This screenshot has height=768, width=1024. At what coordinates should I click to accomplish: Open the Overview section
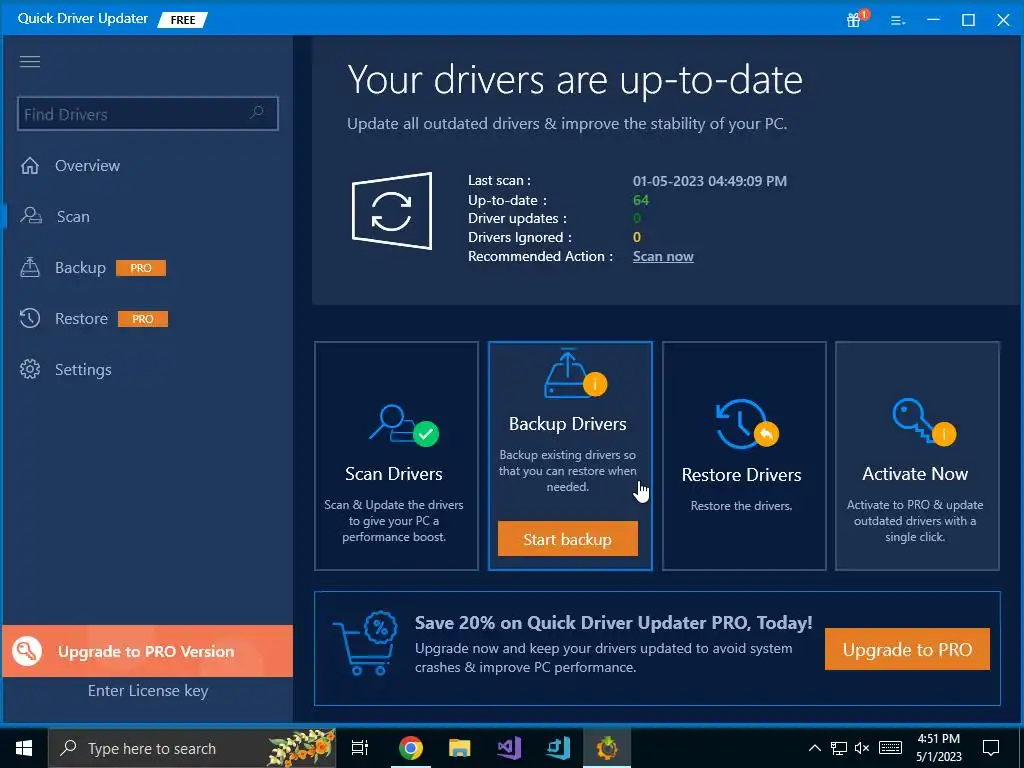(x=88, y=166)
